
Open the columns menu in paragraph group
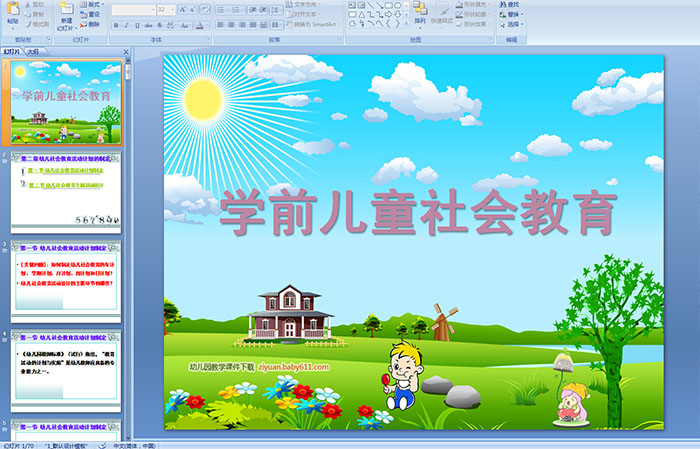point(277,25)
